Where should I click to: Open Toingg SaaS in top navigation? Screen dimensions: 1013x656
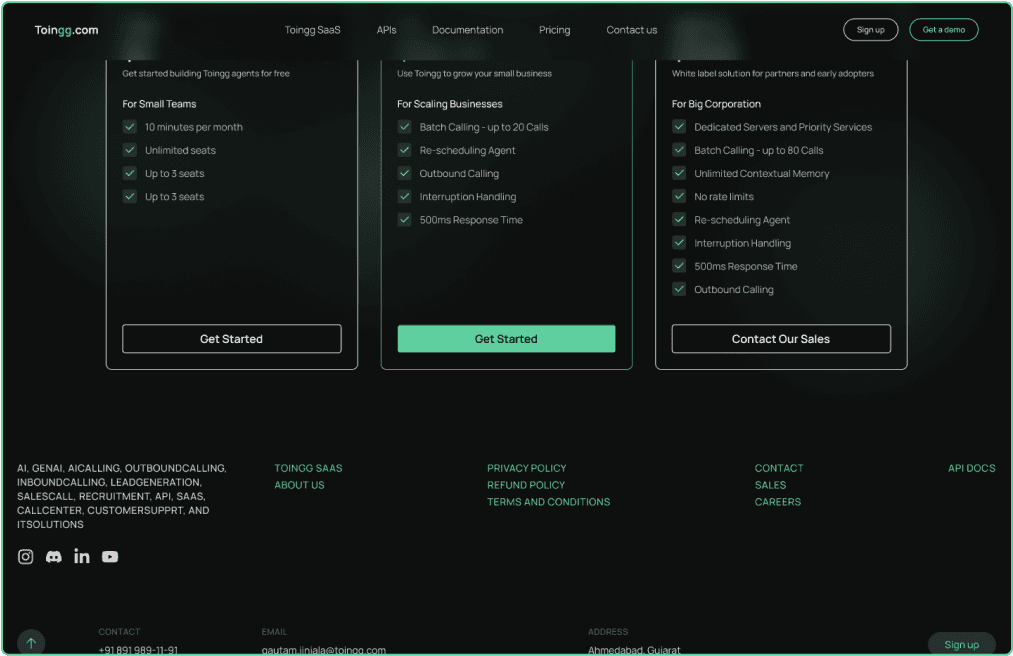pos(313,30)
